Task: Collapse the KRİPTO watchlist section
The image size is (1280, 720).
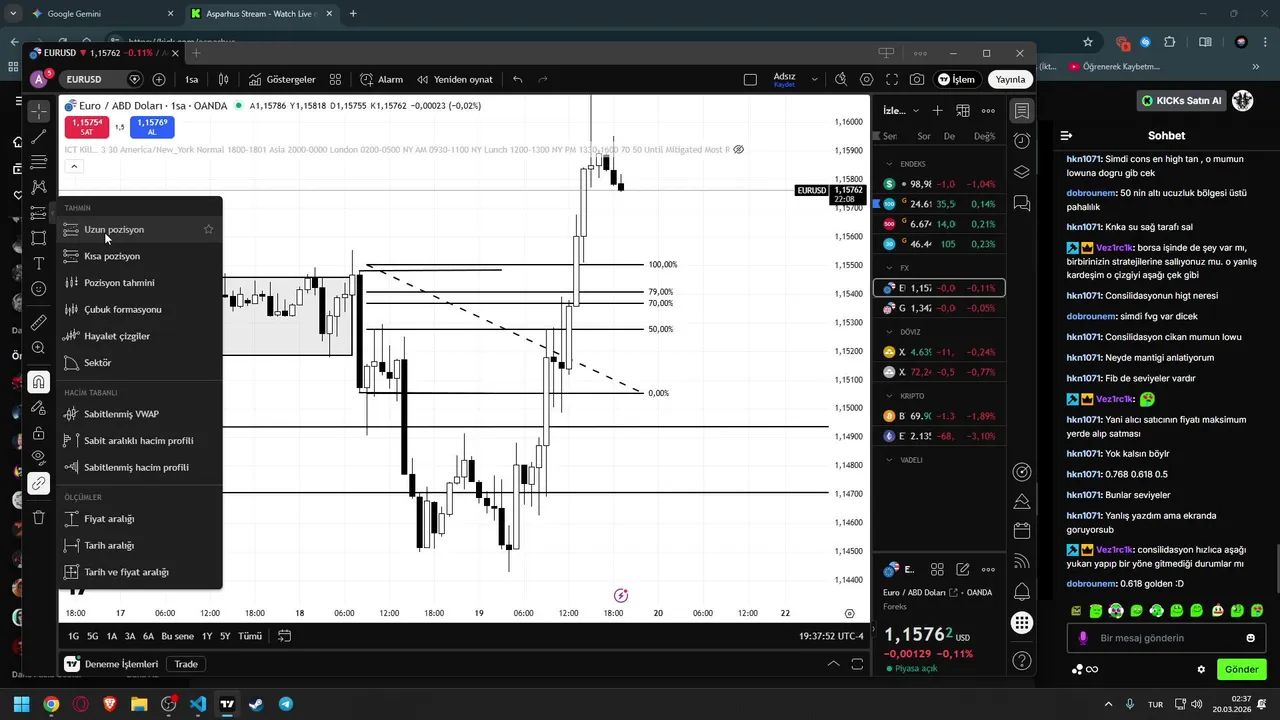Action: coord(889,396)
